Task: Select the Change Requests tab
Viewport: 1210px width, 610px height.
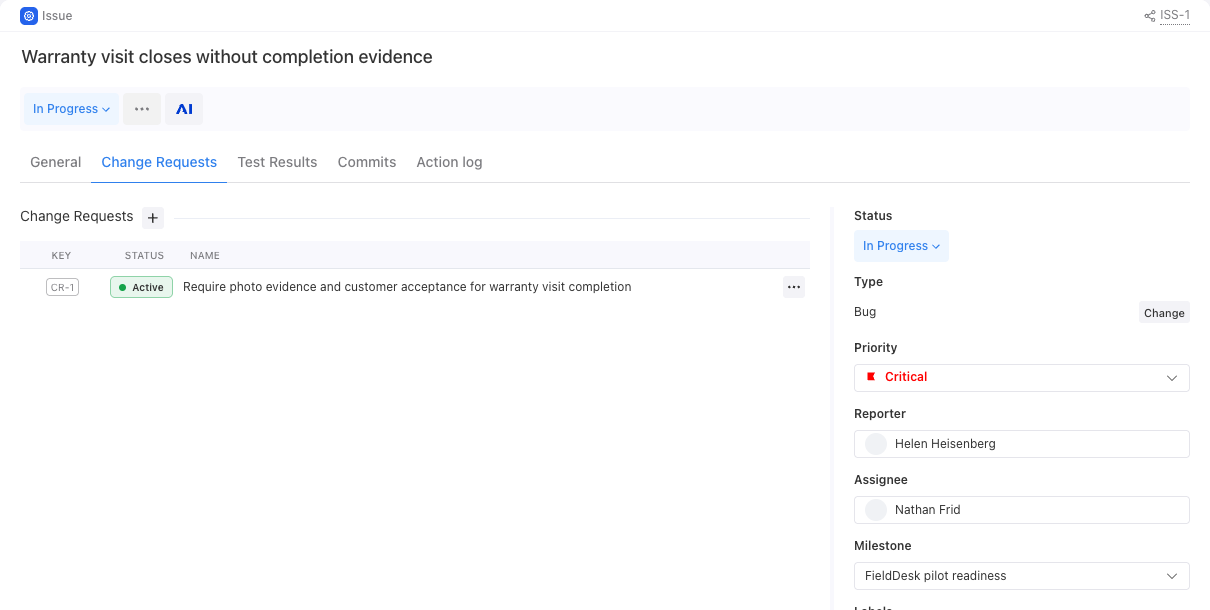Action: 159,162
